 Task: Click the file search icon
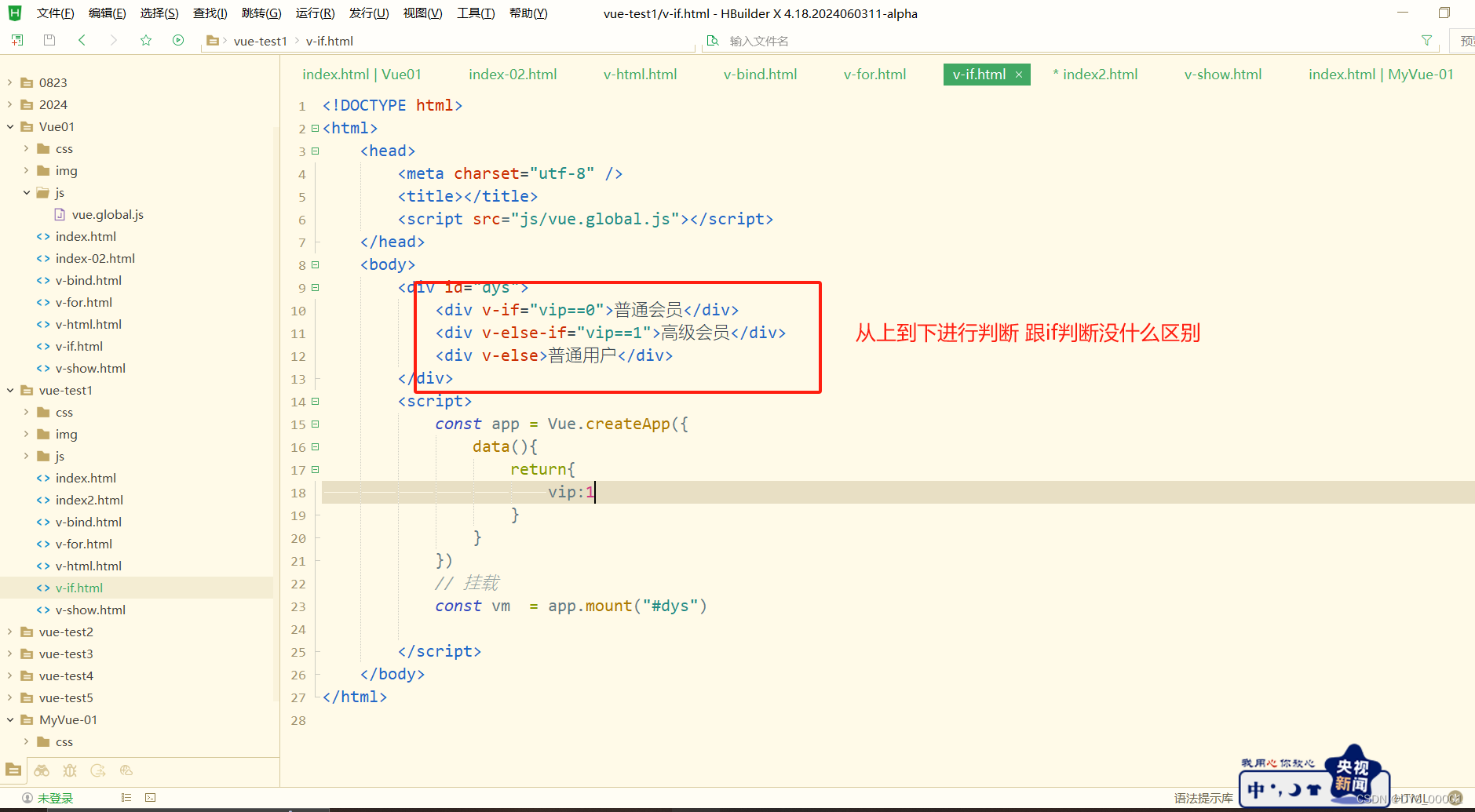point(713,41)
